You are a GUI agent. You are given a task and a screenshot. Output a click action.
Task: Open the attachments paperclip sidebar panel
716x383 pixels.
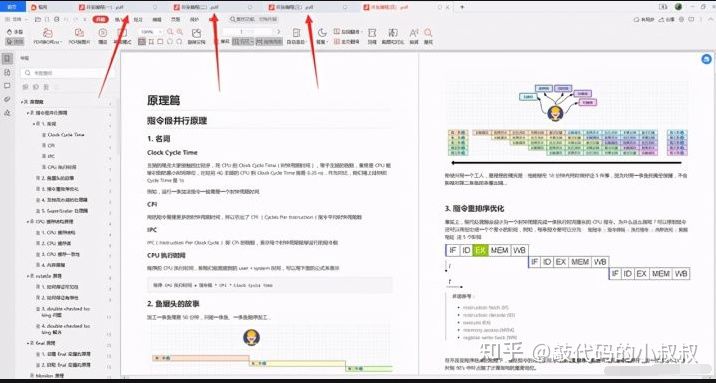[7, 99]
